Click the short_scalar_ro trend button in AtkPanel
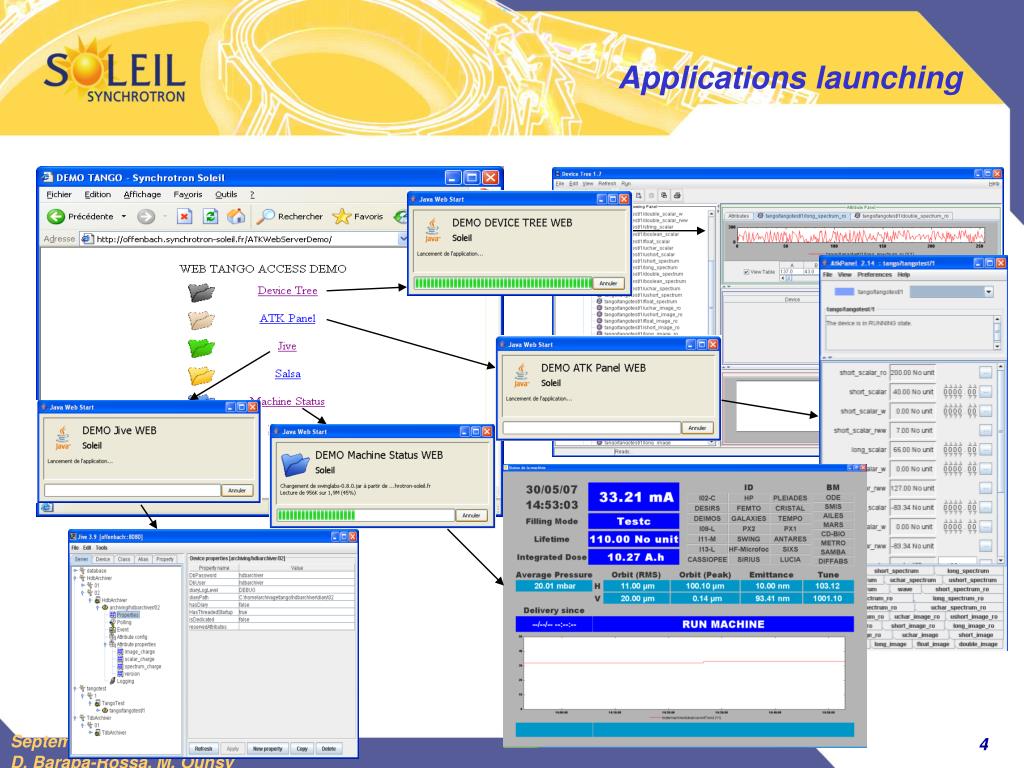Screen dimensions: 1024x768 985,373
